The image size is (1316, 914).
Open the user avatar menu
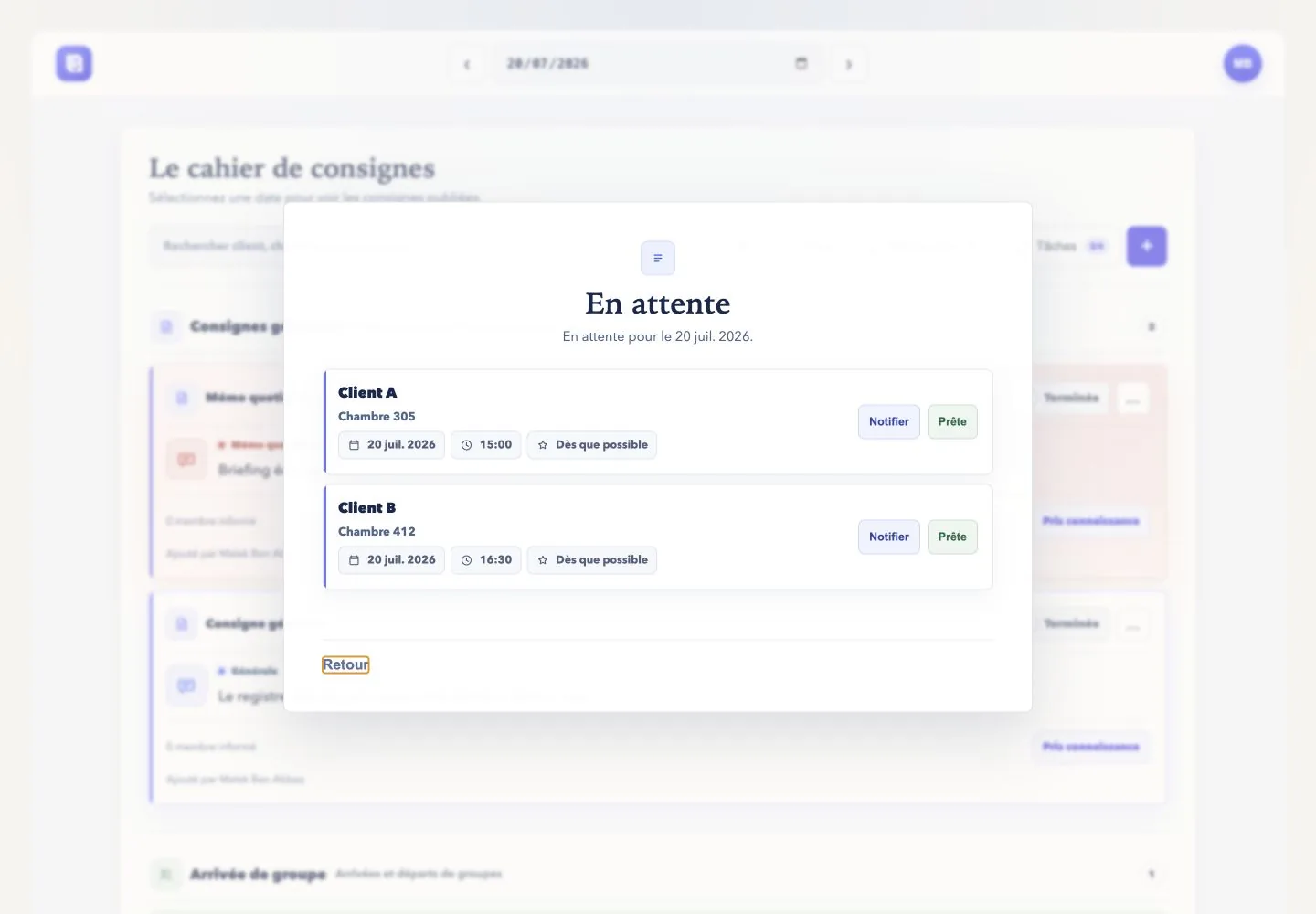click(x=1243, y=63)
